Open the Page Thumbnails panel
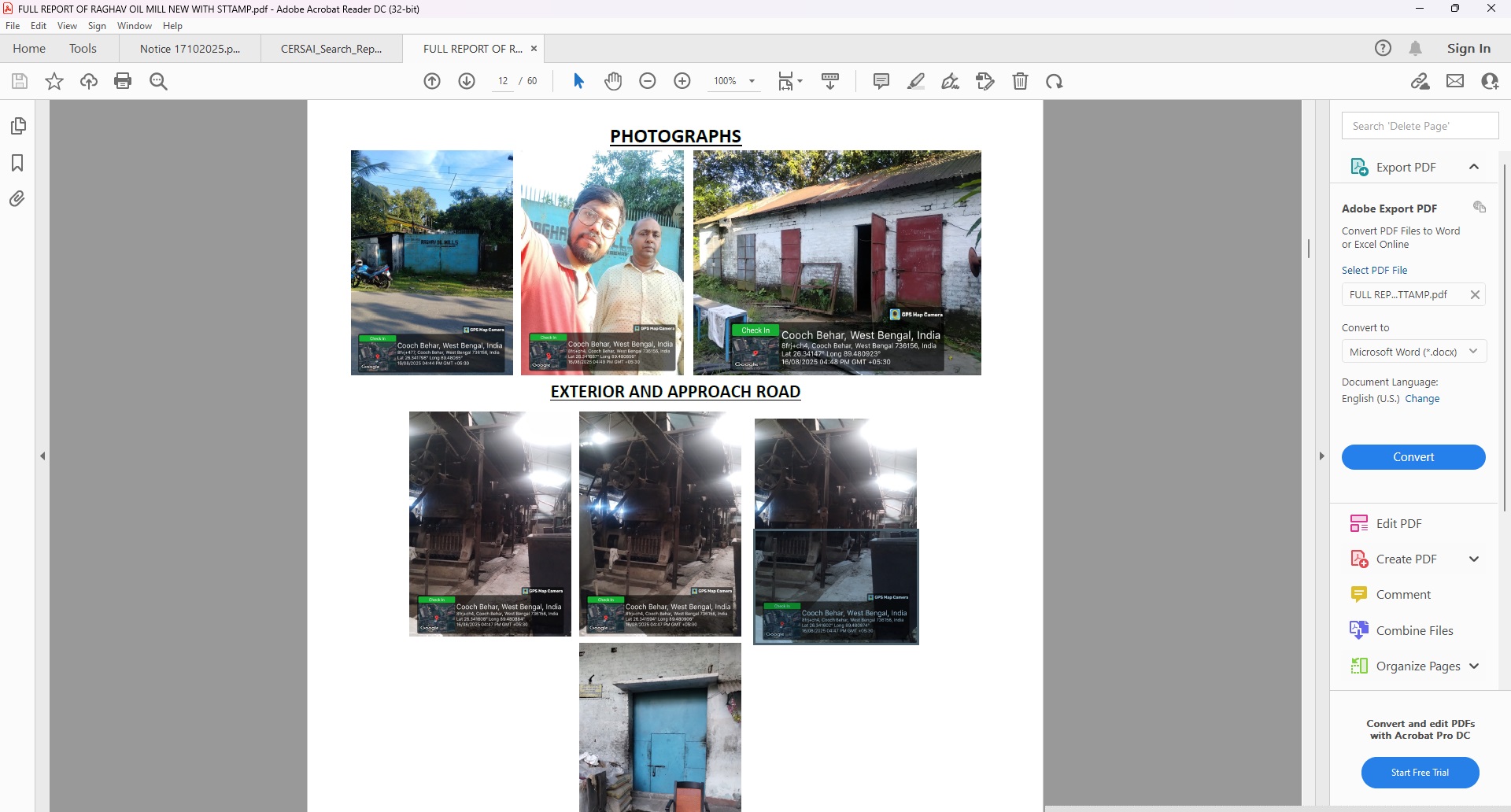The height and width of the screenshot is (812, 1511). tap(17, 126)
